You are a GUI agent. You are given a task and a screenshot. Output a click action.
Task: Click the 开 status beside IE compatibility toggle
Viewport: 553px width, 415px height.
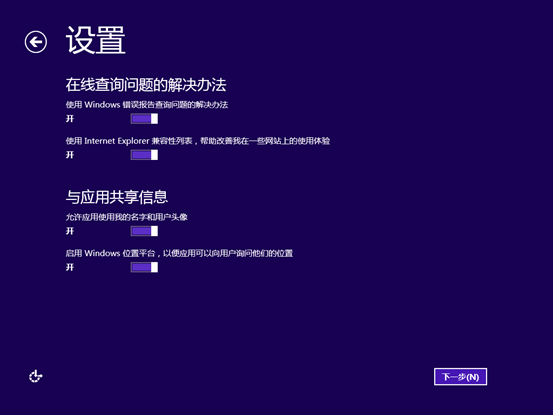(70, 155)
